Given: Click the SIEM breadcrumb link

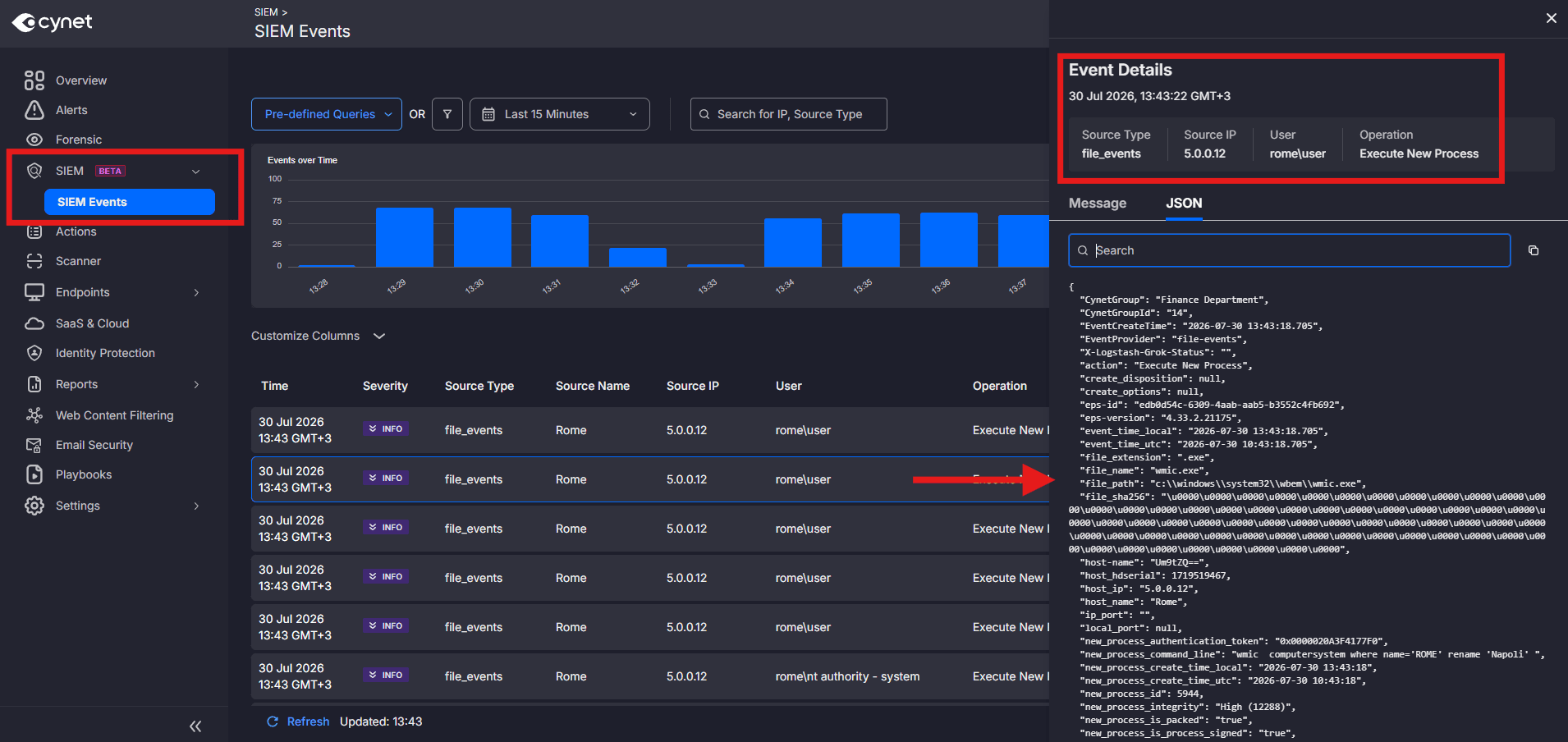Looking at the screenshot, I should (x=266, y=12).
